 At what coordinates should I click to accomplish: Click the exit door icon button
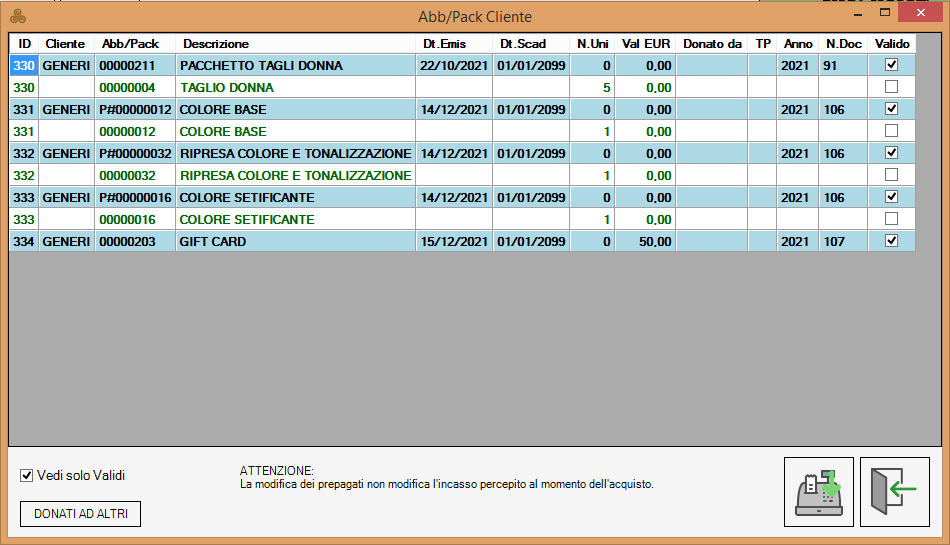coord(894,491)
